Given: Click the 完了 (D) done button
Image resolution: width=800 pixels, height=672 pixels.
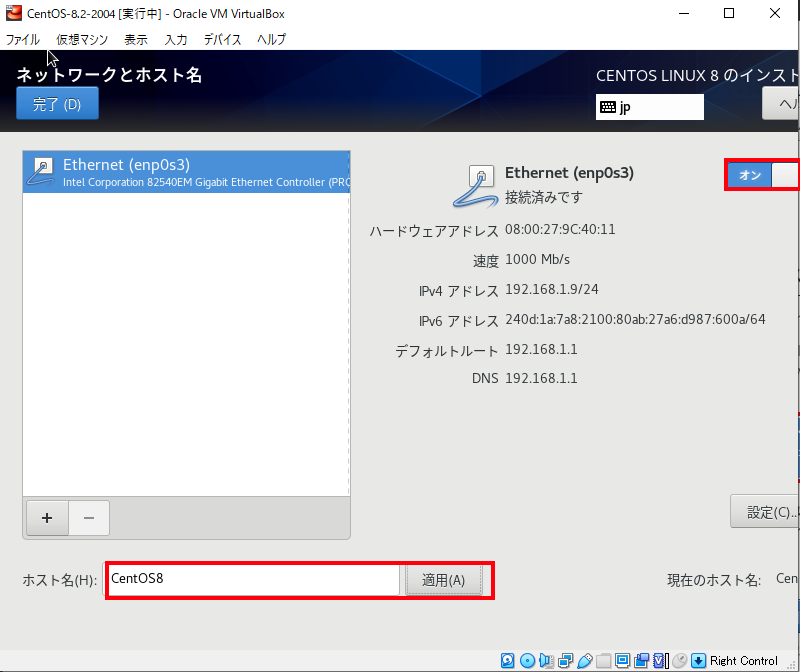Looking at the screenshot, I should click(x=57, y=104).
